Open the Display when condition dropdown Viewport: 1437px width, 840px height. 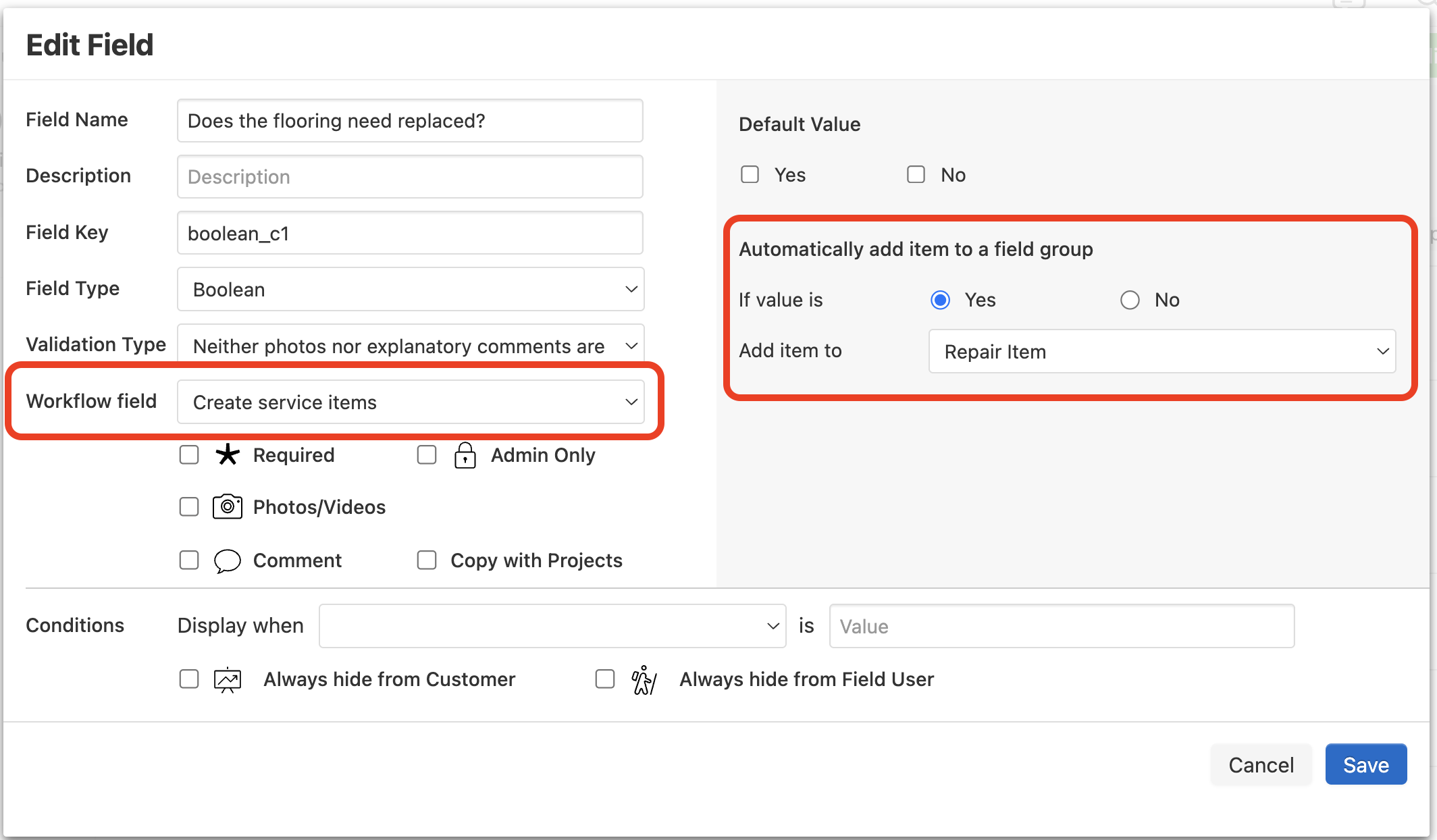552,626
